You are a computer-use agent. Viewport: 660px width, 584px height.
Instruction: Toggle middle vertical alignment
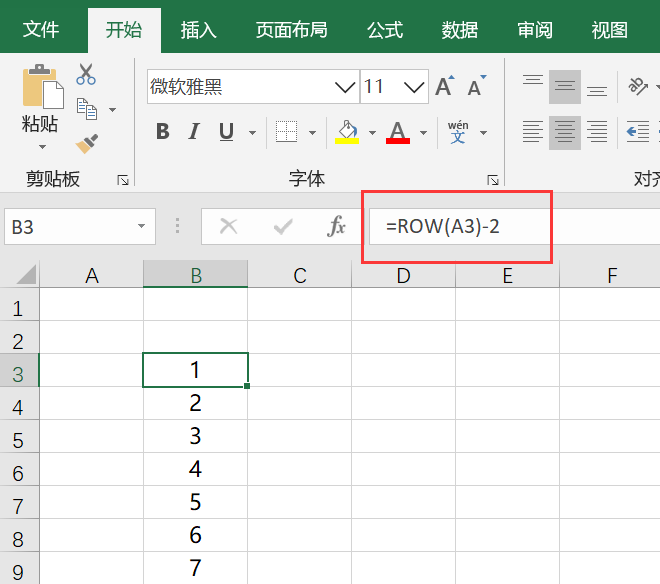pos(565,87)
